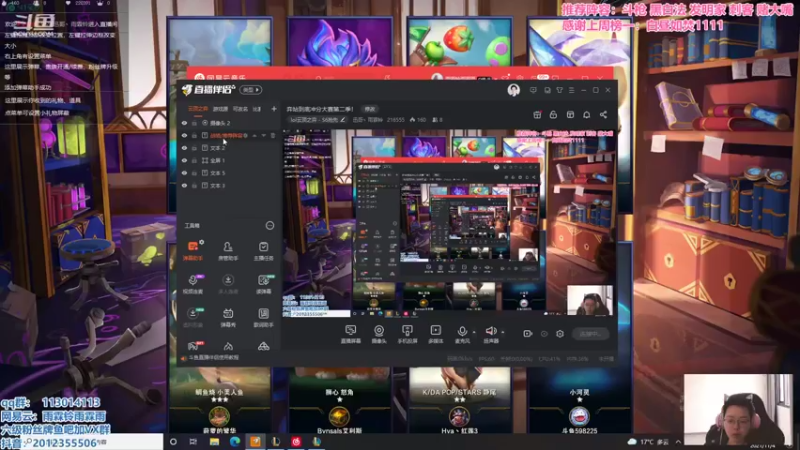
Task: Add a 直播屏幕 screen capture source
Action: tap(351, 334)
